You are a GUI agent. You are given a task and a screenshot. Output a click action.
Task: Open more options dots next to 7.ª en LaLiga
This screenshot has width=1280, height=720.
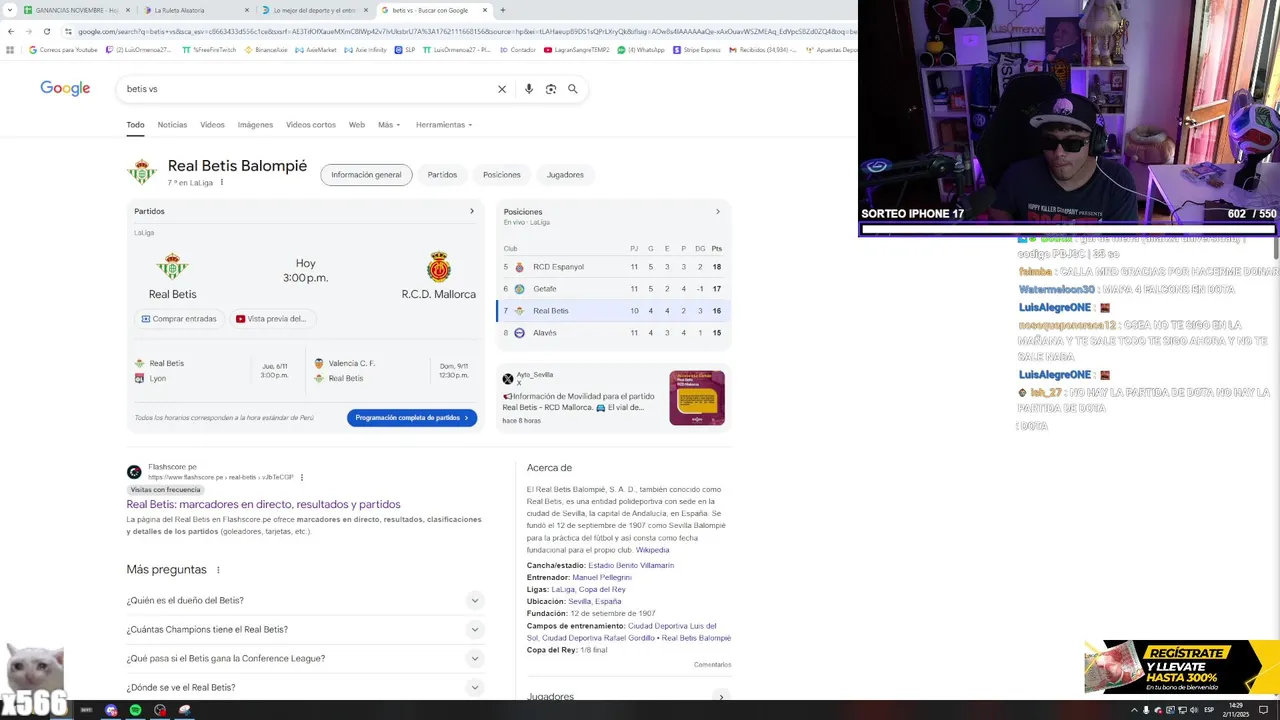click(x=222, y=183)
